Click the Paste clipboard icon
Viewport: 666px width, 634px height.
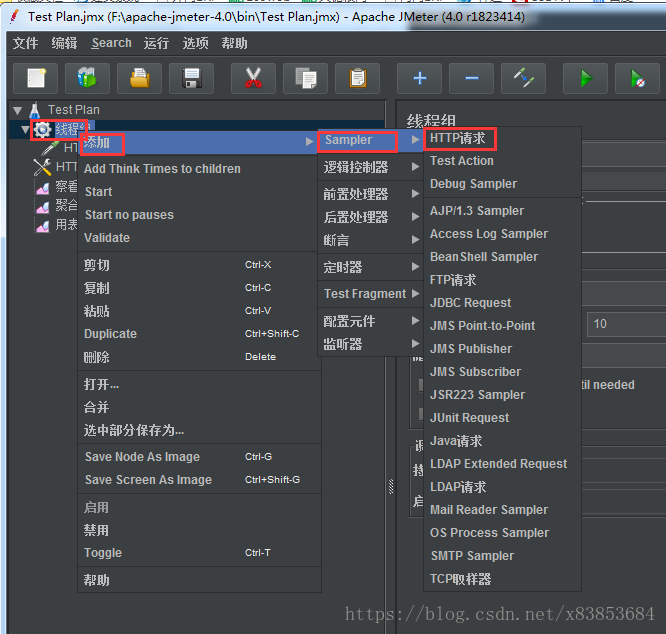357,78
